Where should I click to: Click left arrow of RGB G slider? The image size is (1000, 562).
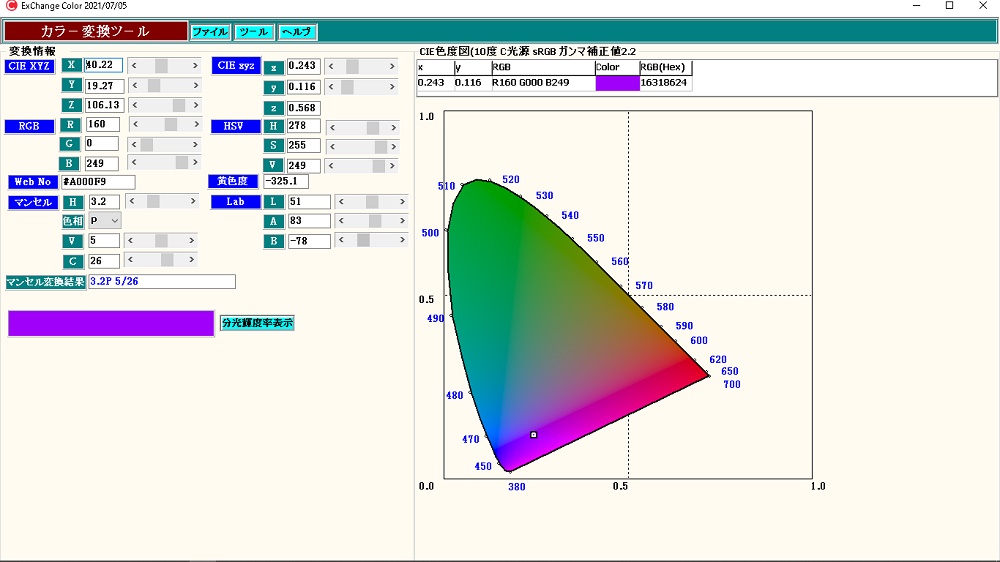(x=136, y=145)
